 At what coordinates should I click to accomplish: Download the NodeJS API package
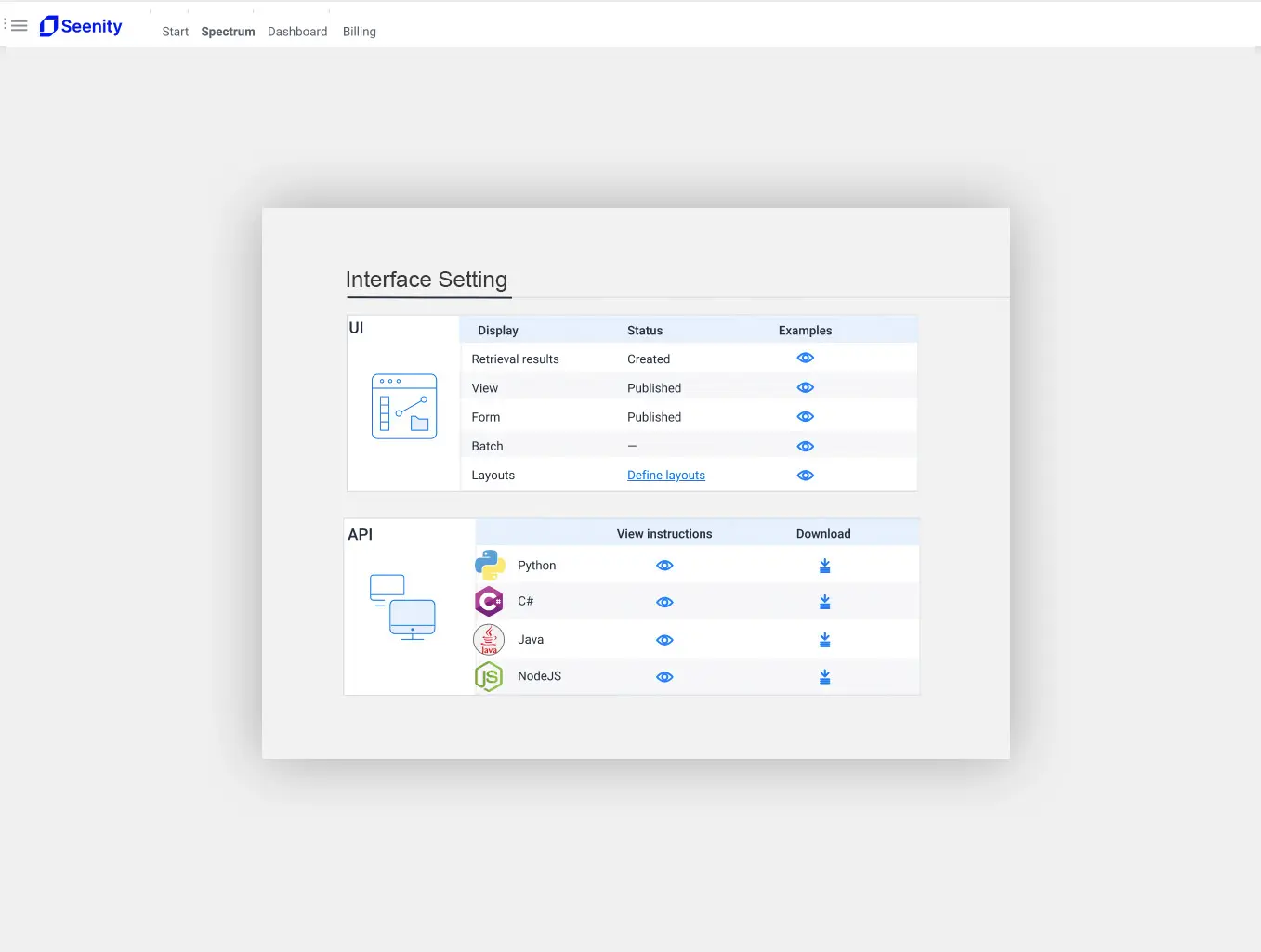tap(824, 677)
